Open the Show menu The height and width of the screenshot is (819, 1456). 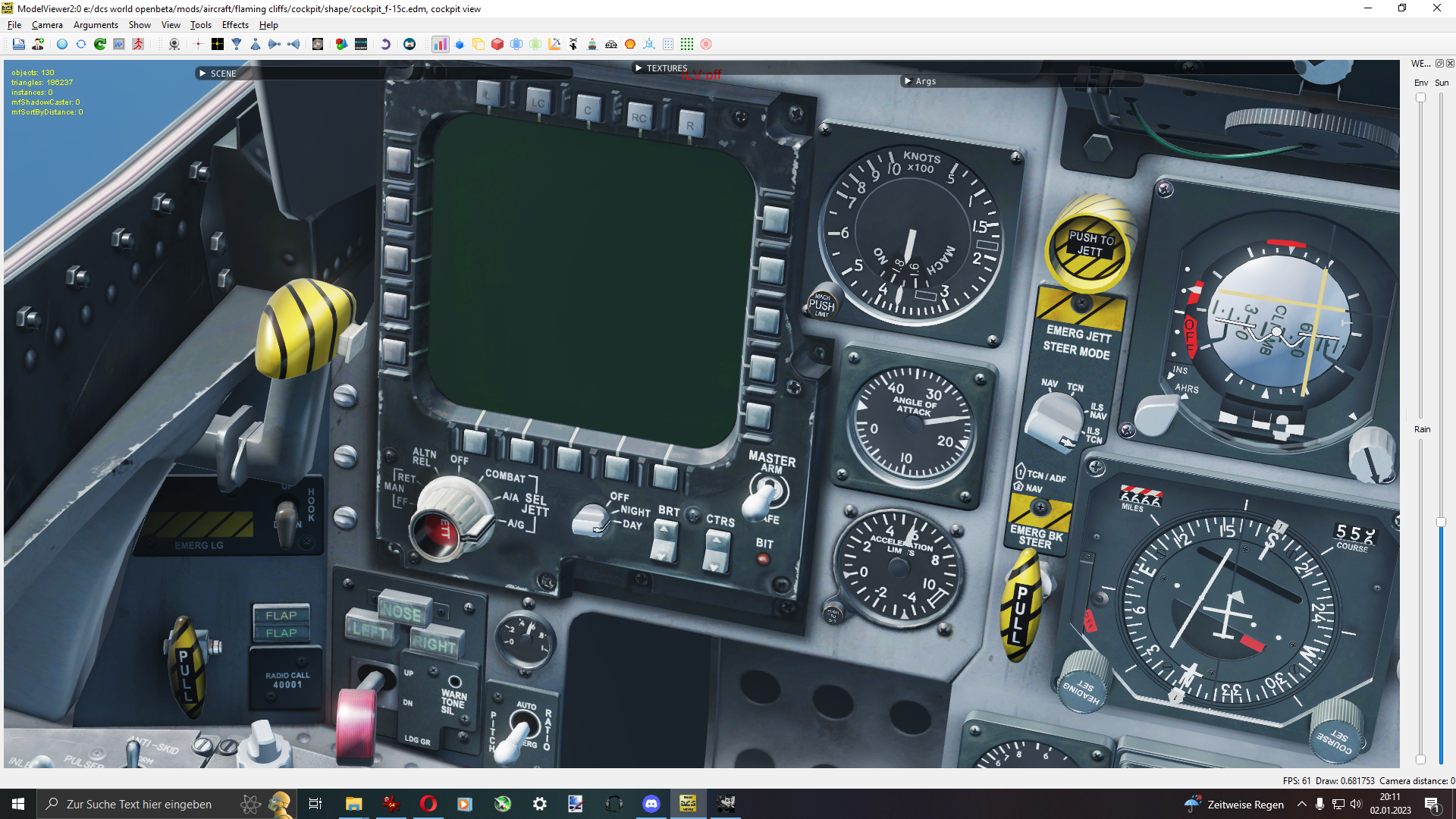click(140, 25)
